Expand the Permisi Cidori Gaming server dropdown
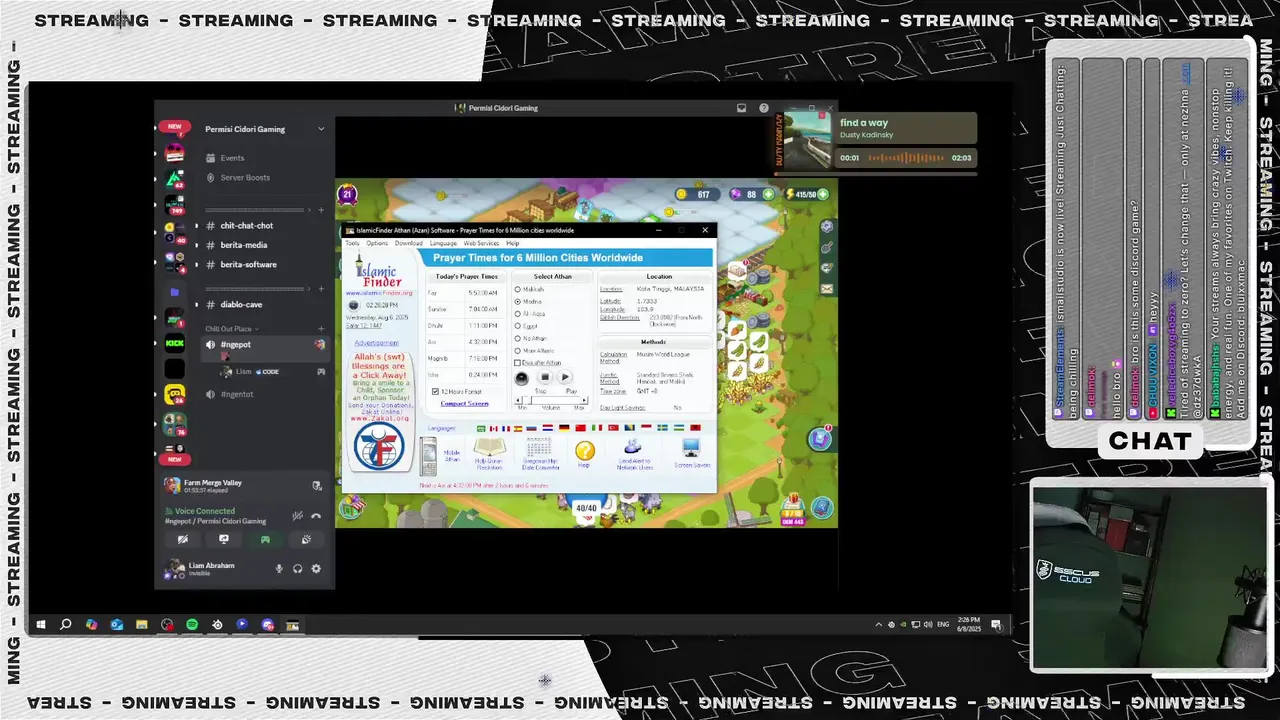Viewport: 1280px width, 720px height. 320,129
